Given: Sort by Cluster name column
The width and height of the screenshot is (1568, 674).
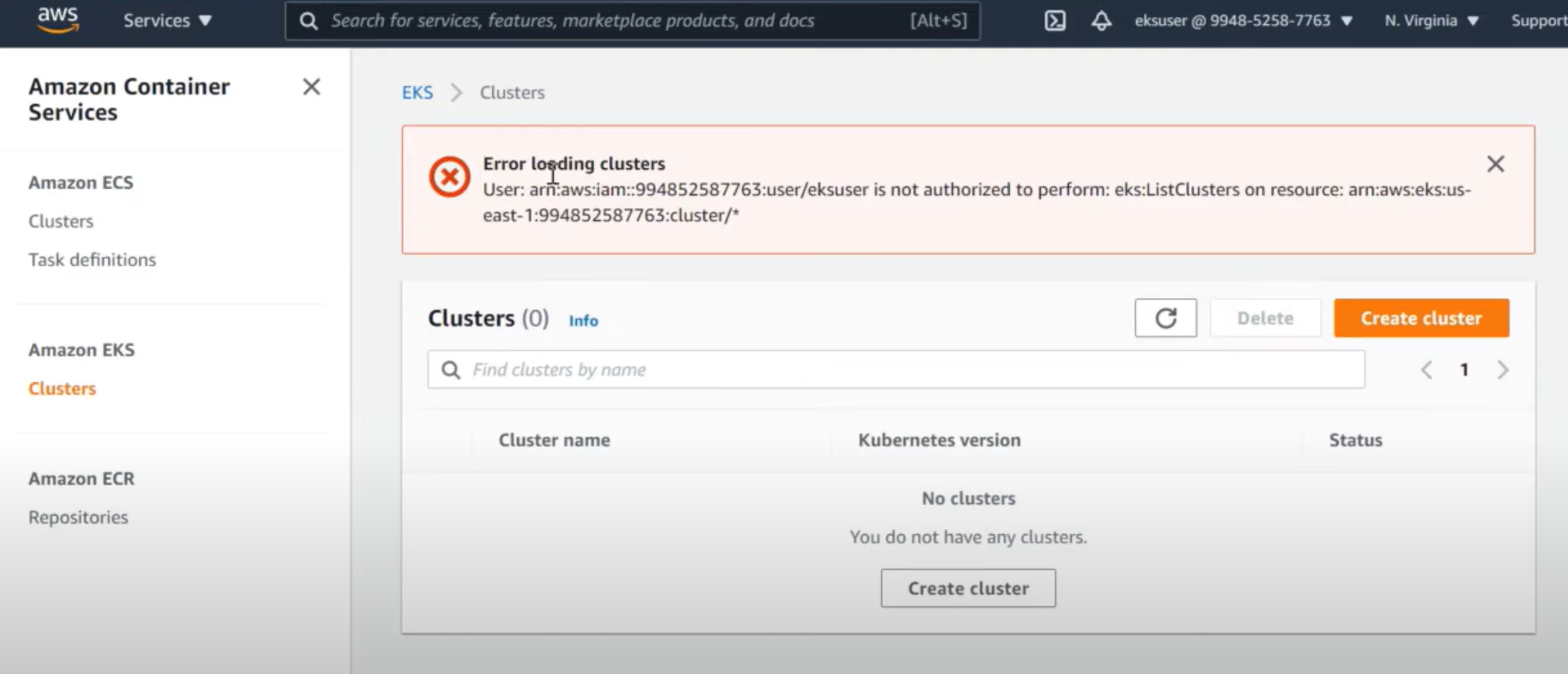Looking at the screenshot, I should 554,440.
